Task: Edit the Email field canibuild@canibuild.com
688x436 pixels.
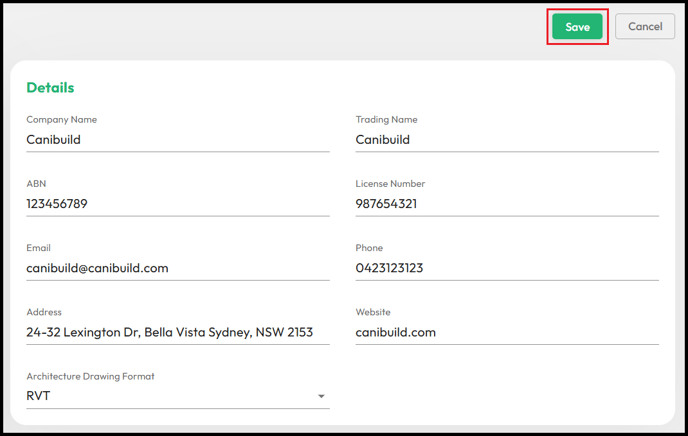Action: (x=178, y=268)
